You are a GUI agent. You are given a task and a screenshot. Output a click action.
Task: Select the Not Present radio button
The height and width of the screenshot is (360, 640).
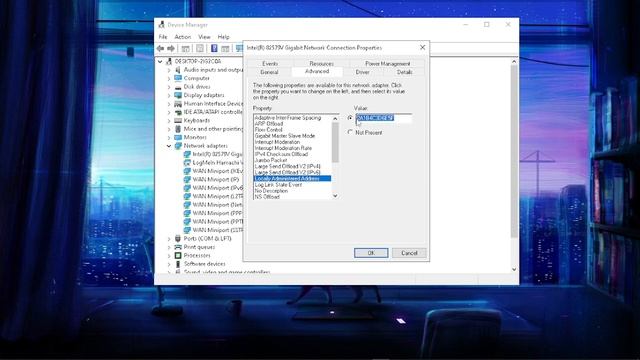(350, 132)
